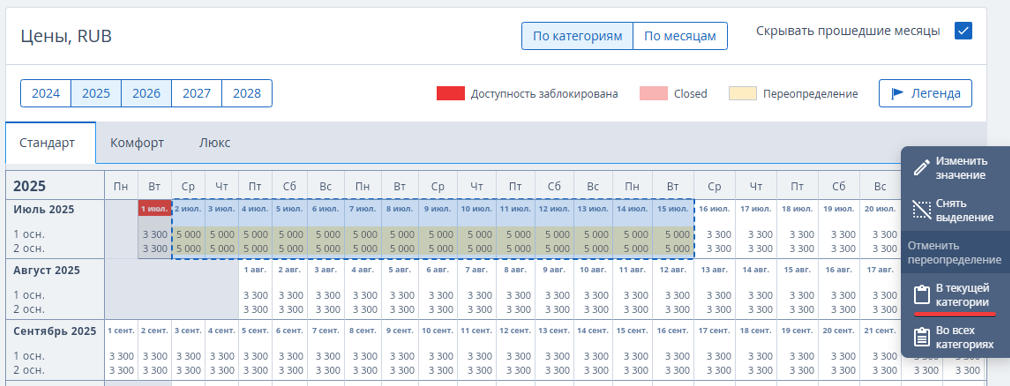Switch view to По категориям
Screen dimensions: 1010x386
click(577, 36)
